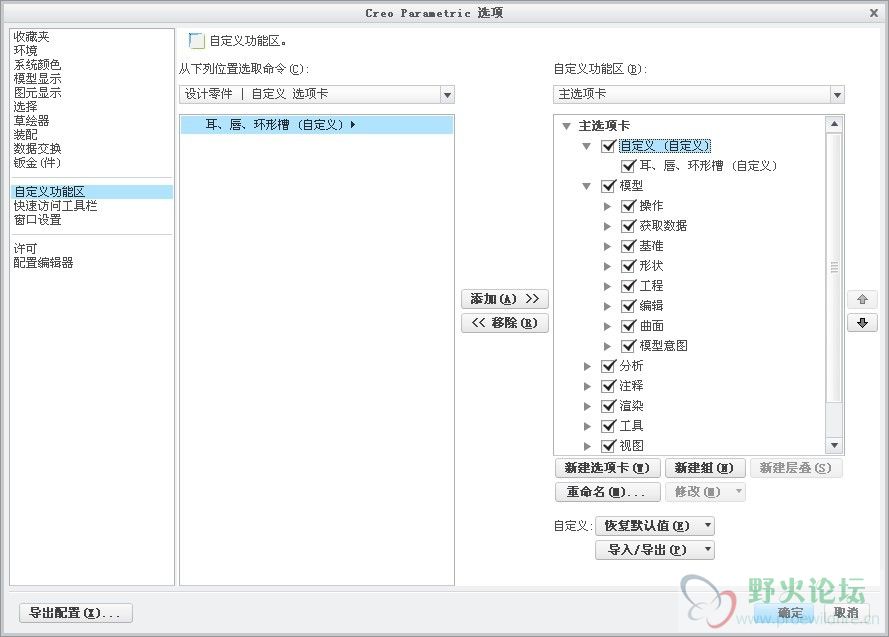Select 数据交换 in the category list
This screenshot has width=889, height=637.
tap(37, 148)
